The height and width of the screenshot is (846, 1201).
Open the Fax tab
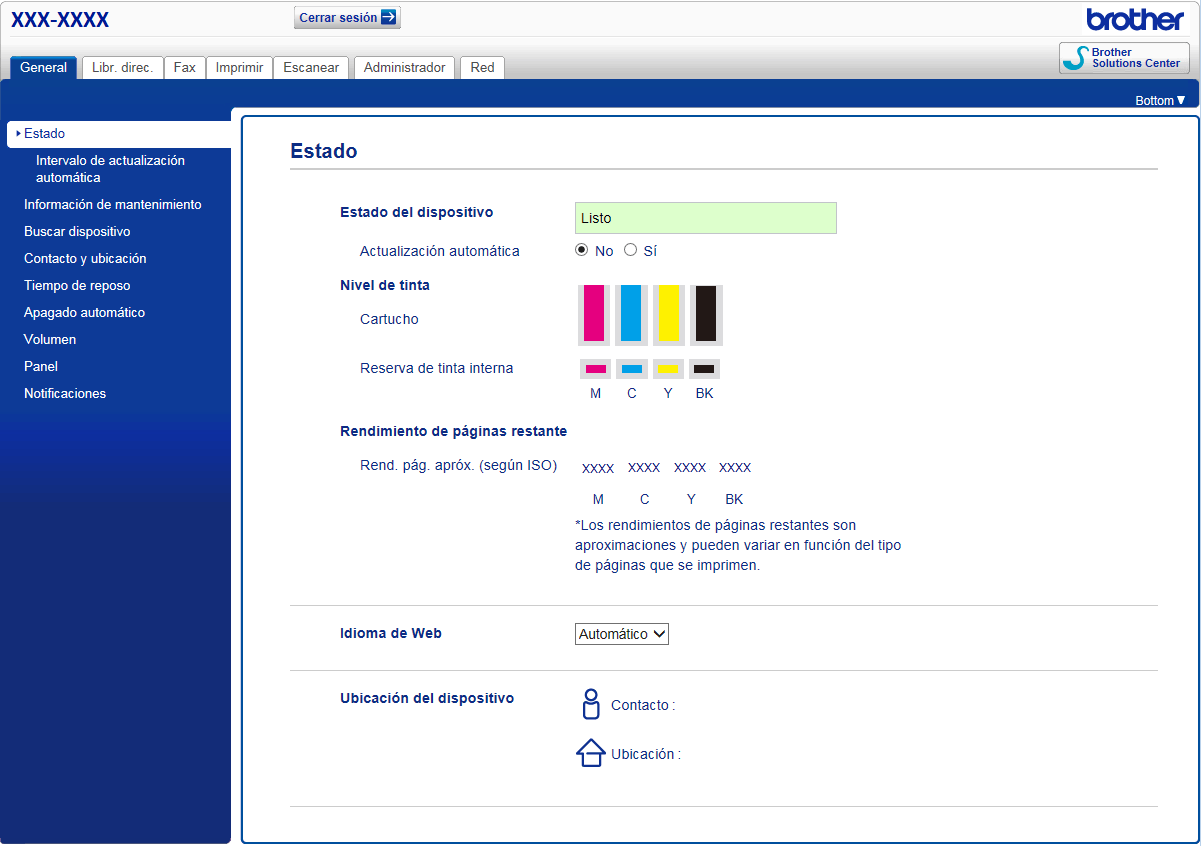point(185,68)
